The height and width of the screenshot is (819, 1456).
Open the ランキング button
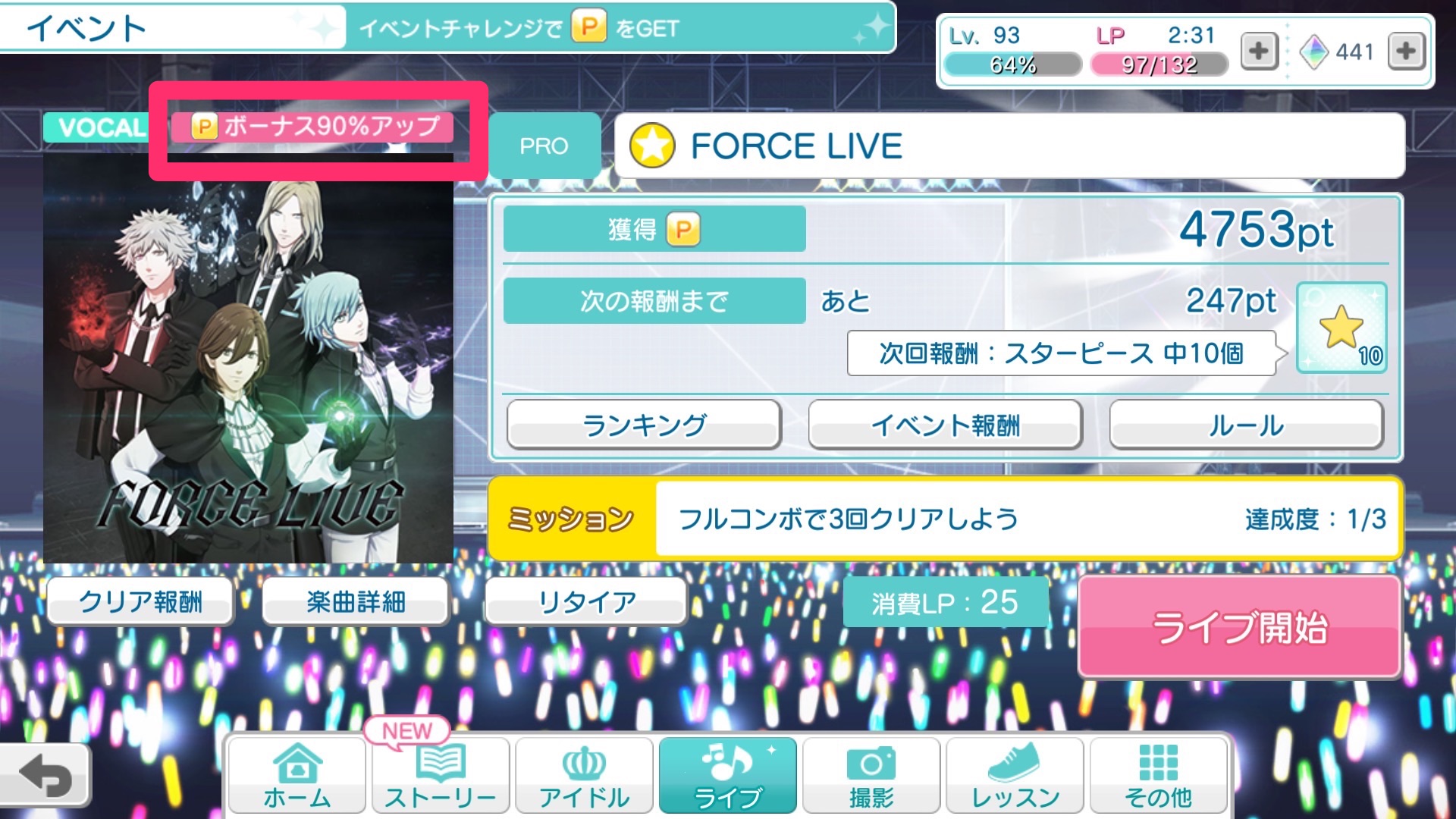click(644, 425)
